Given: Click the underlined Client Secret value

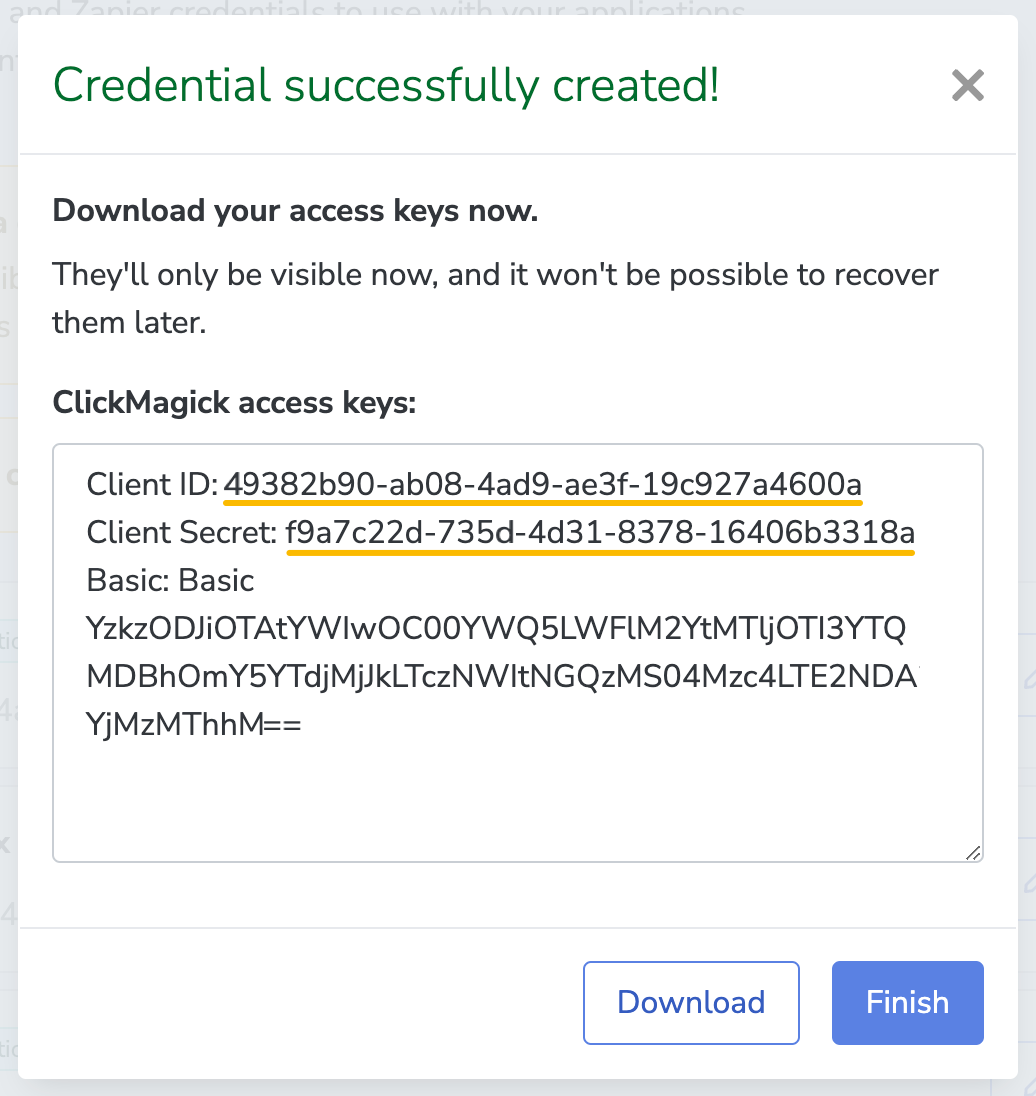Looking at the screenshot, I should [x=599, y=533].
